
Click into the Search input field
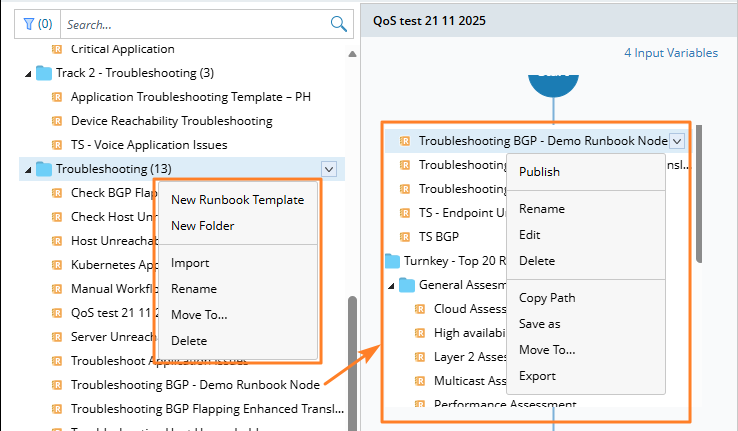pyautogui.click(x=195, y=24)
